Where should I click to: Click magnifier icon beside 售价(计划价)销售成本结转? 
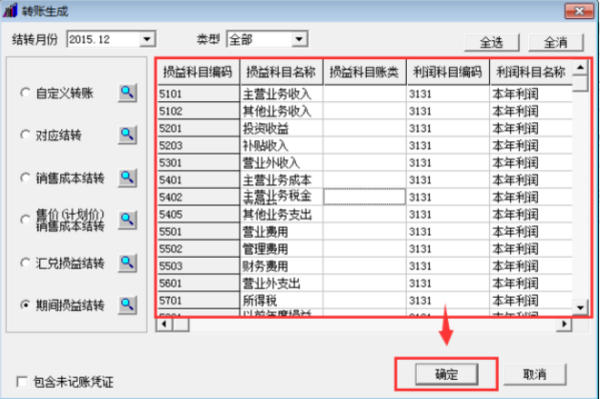coord(127,220)
